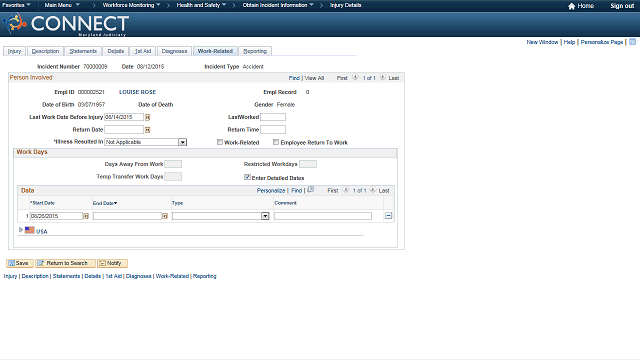Select the Work-Related tab

(x=215, y=51)
